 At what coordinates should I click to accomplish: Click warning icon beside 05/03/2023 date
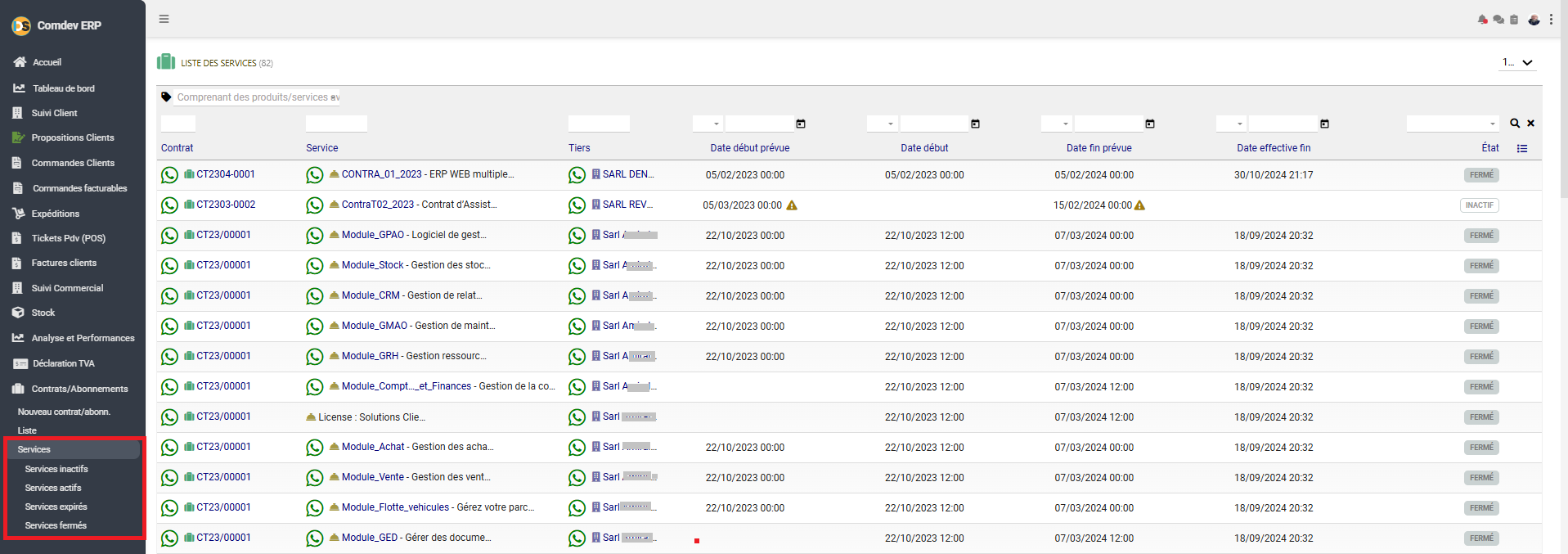click(792, 205)
